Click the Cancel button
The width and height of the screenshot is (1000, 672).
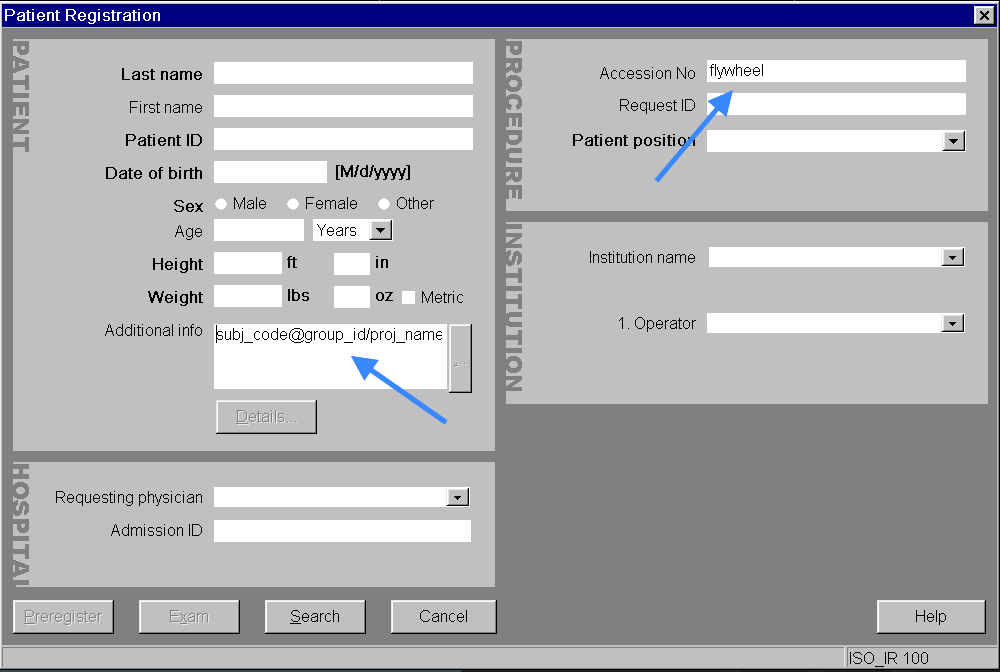(x=443, y=616)
